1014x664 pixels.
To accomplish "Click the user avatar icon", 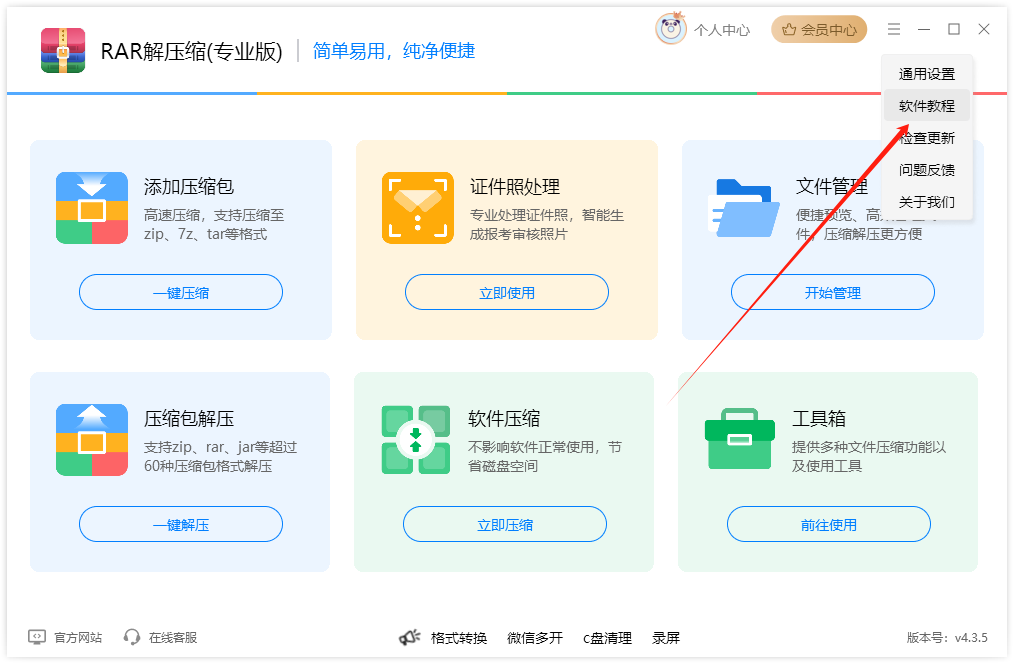I will coord(671,28).
